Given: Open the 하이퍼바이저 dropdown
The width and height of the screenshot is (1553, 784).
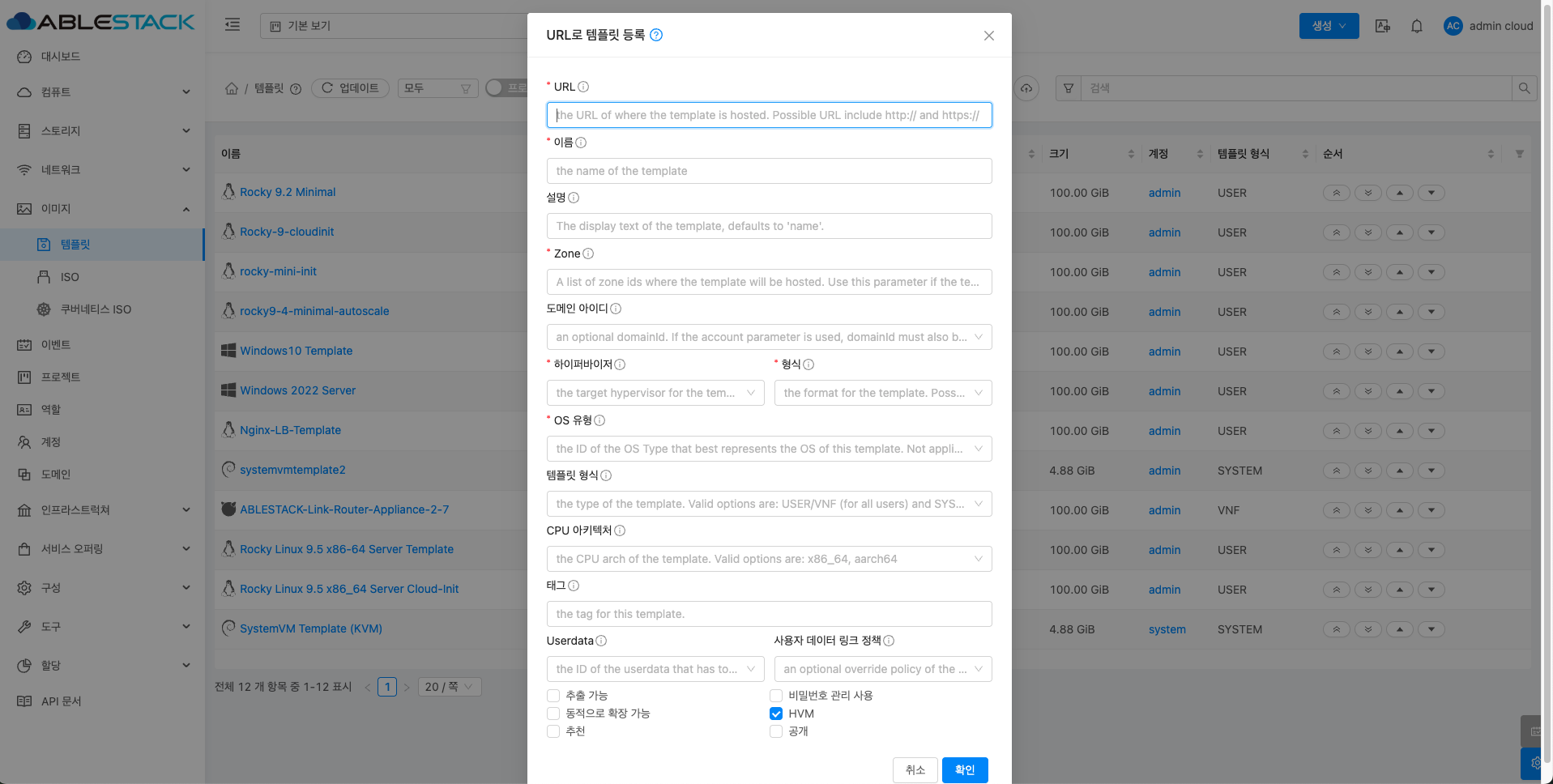Looking at the screenshot, I should 655,393.
